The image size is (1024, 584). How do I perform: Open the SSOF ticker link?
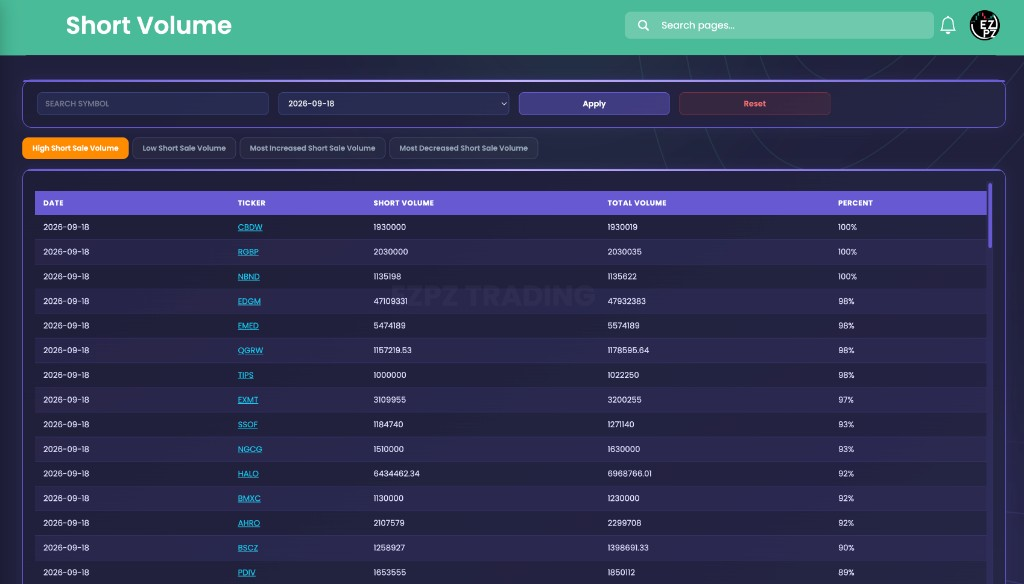pos(248,425)
